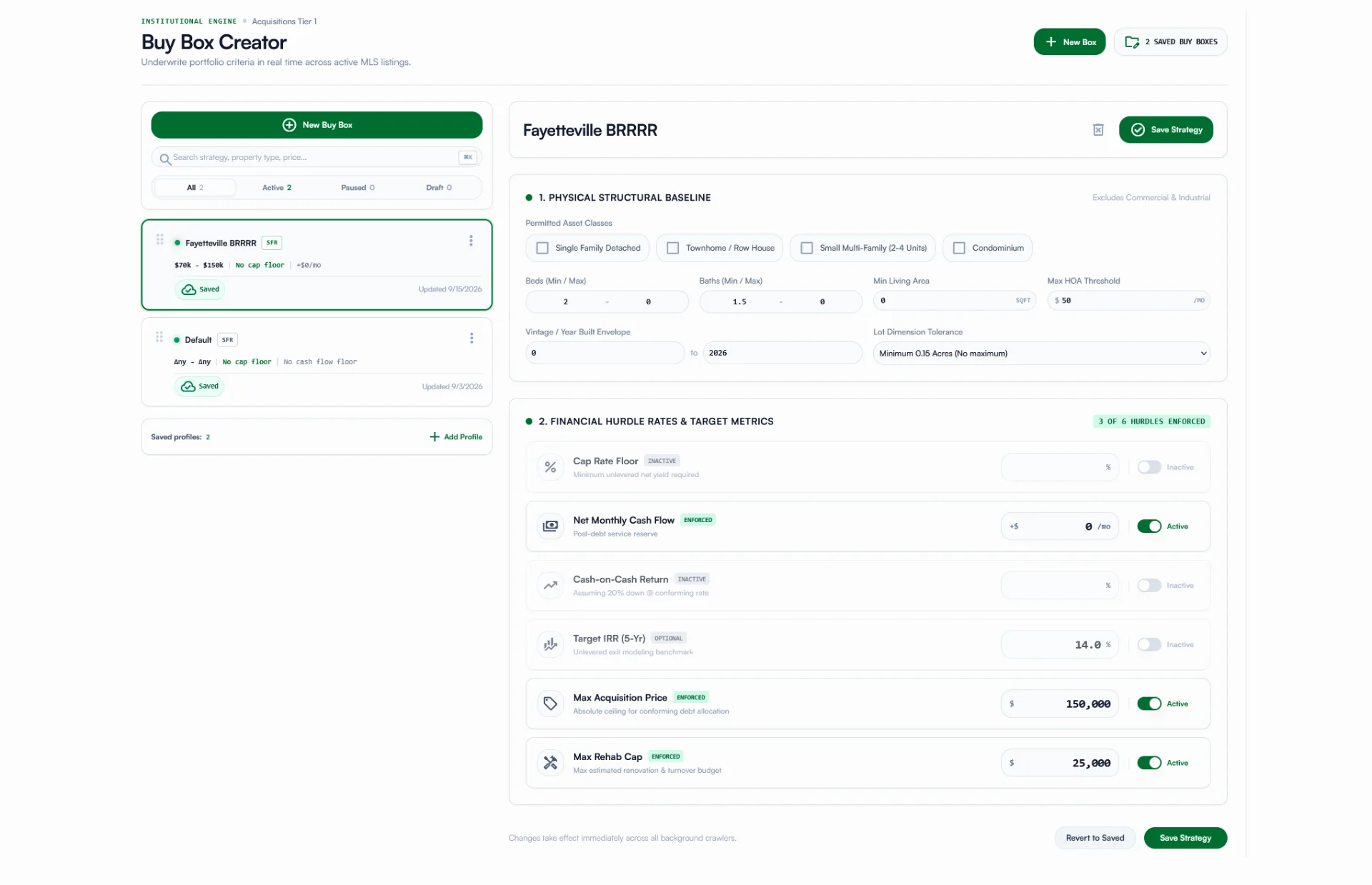Click Add Profile link
This screenshot has height=885, width=1372.
456,437
